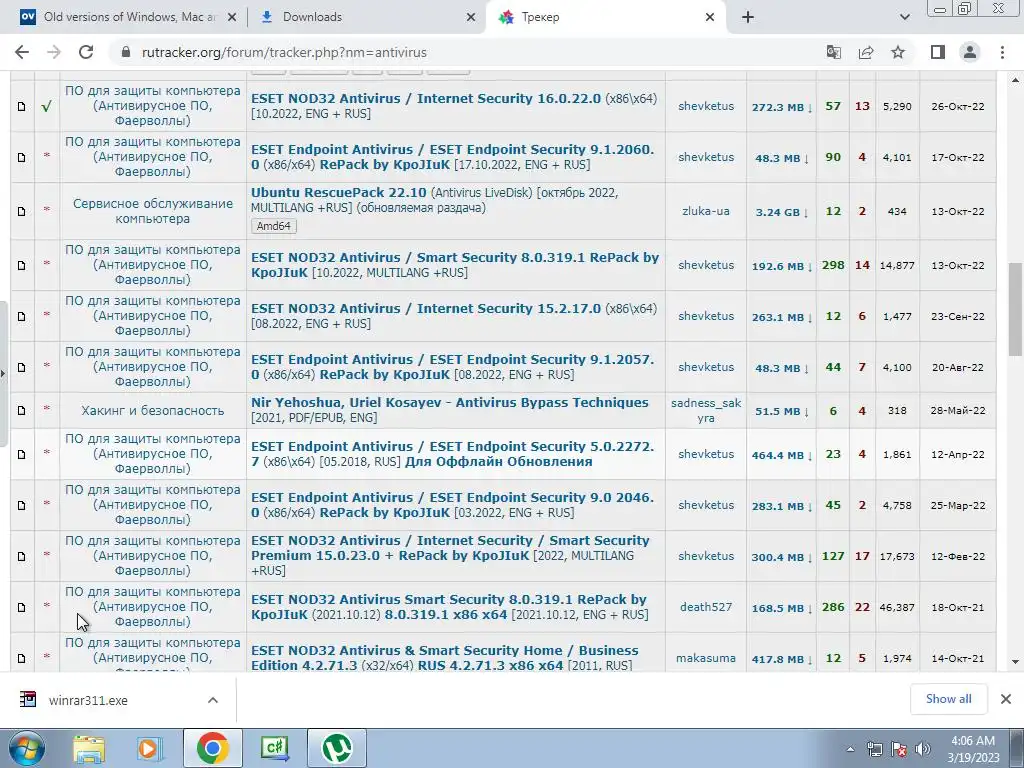Click the Google Translate icon in address bar
Image resolution: width=1024 pixels, height=768 pixels.
click(833, 52)
